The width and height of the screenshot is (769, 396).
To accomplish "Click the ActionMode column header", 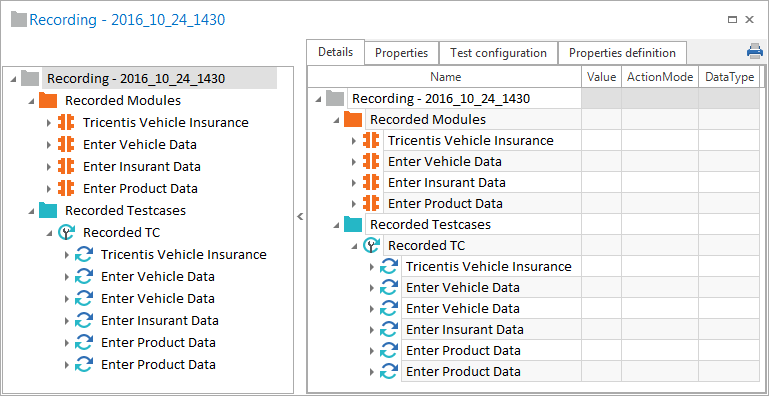I will [660, 77].
